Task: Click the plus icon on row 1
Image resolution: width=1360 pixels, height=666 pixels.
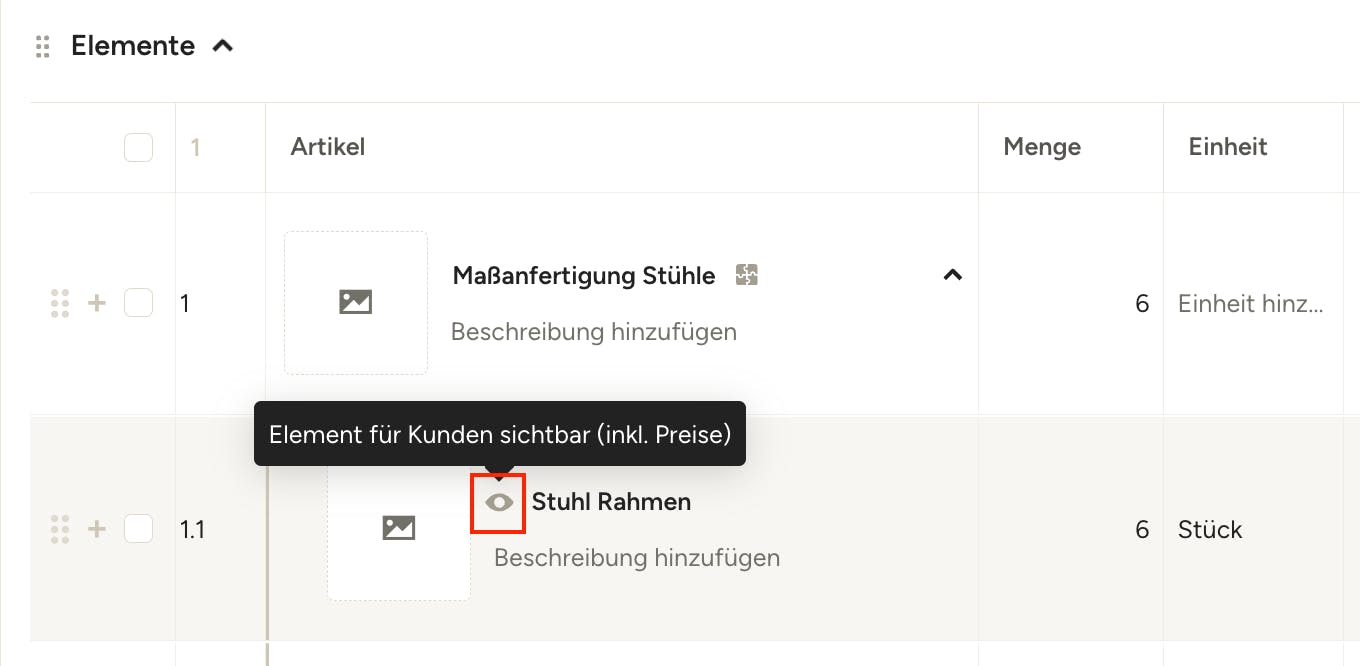Action: (x=97, y=303)
